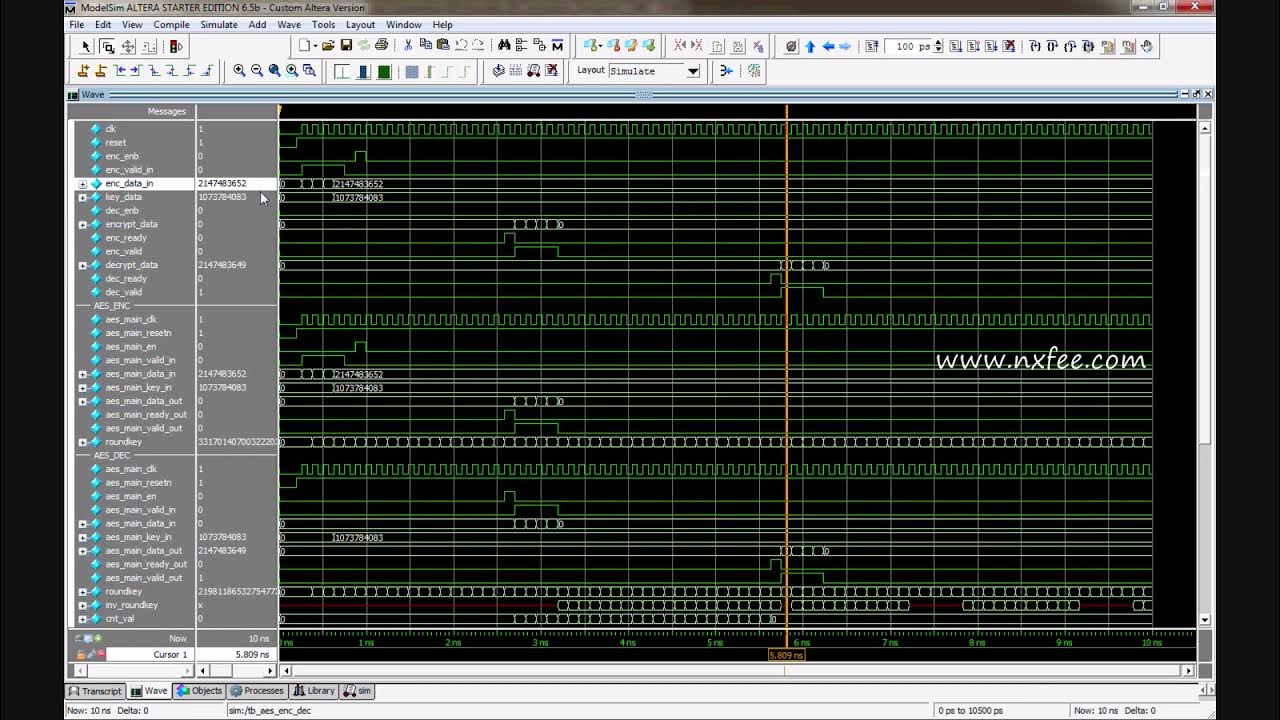Click the Cut scissors icon

point(407,46)
